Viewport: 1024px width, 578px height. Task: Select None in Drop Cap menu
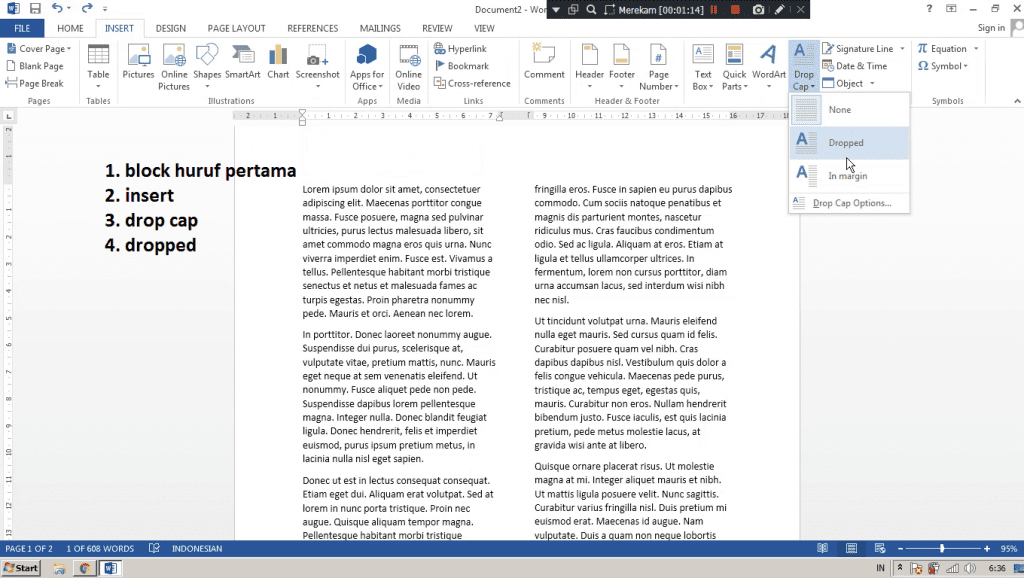[x=849, y=110]
